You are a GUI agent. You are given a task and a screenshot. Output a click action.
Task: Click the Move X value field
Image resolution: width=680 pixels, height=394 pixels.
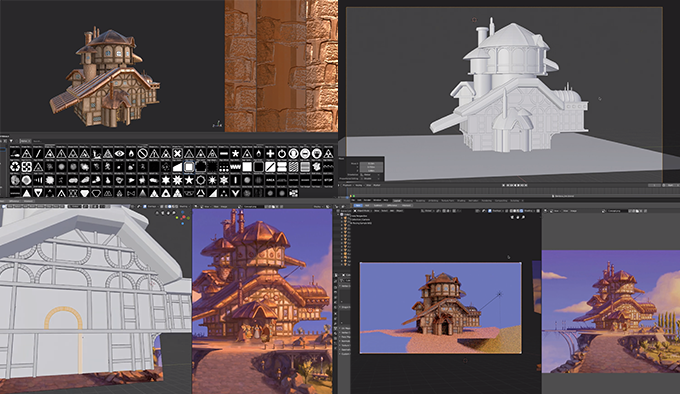[371, 163]
